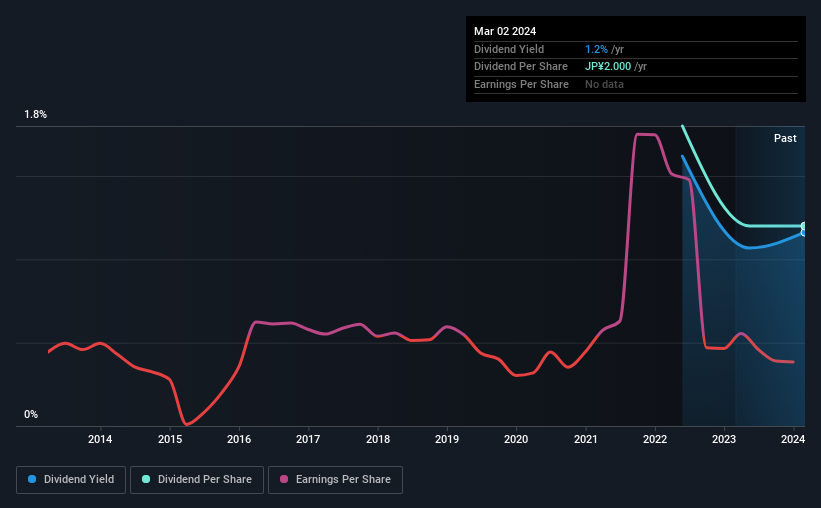Click the teal Dividend Per Share legend dot
The width and height of the screenshot is (821, 508).
146,479
